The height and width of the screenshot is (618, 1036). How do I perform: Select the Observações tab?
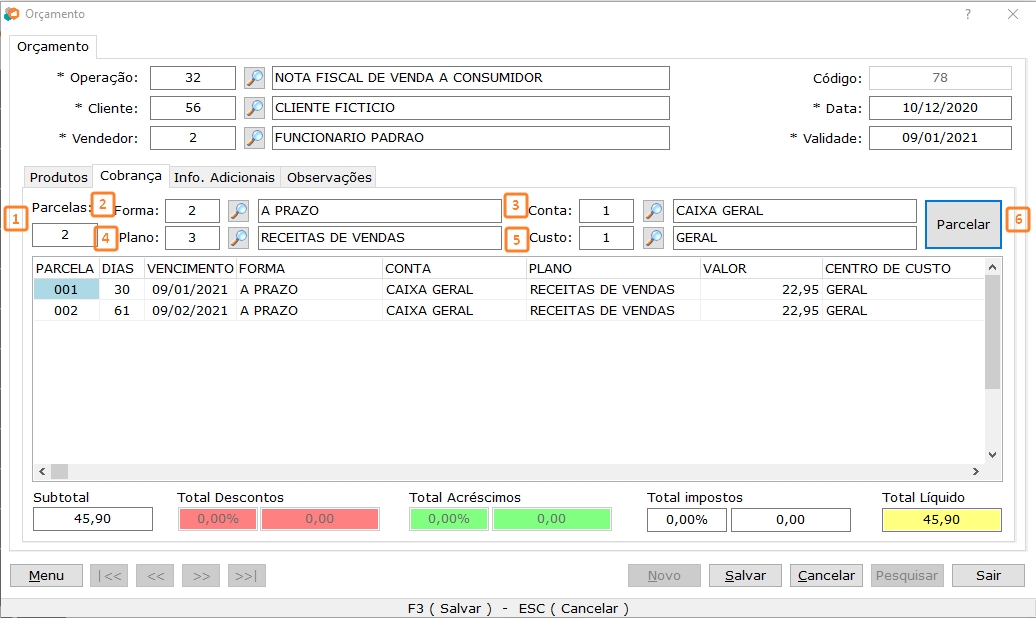329,177
